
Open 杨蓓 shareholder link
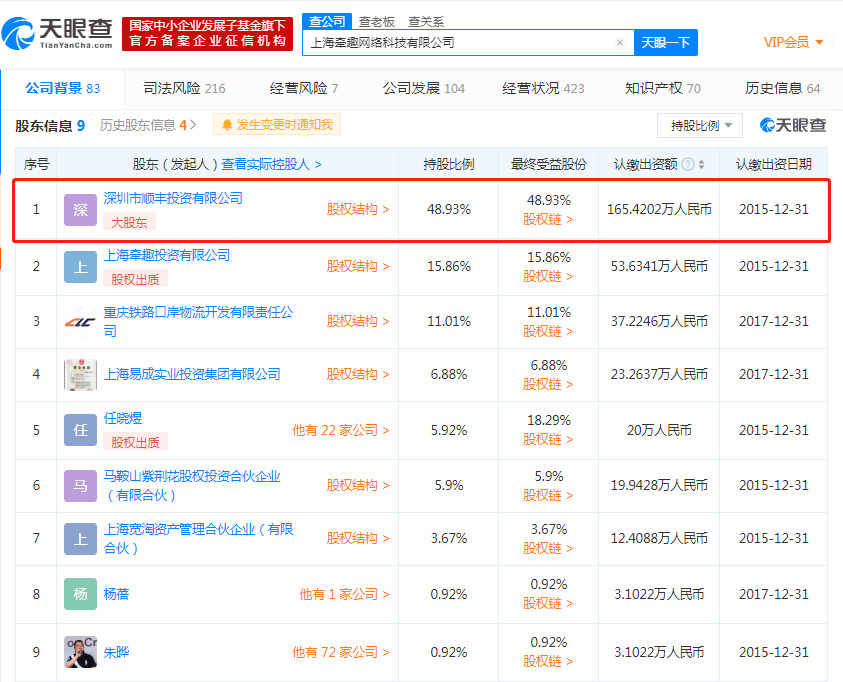(116, 594)
